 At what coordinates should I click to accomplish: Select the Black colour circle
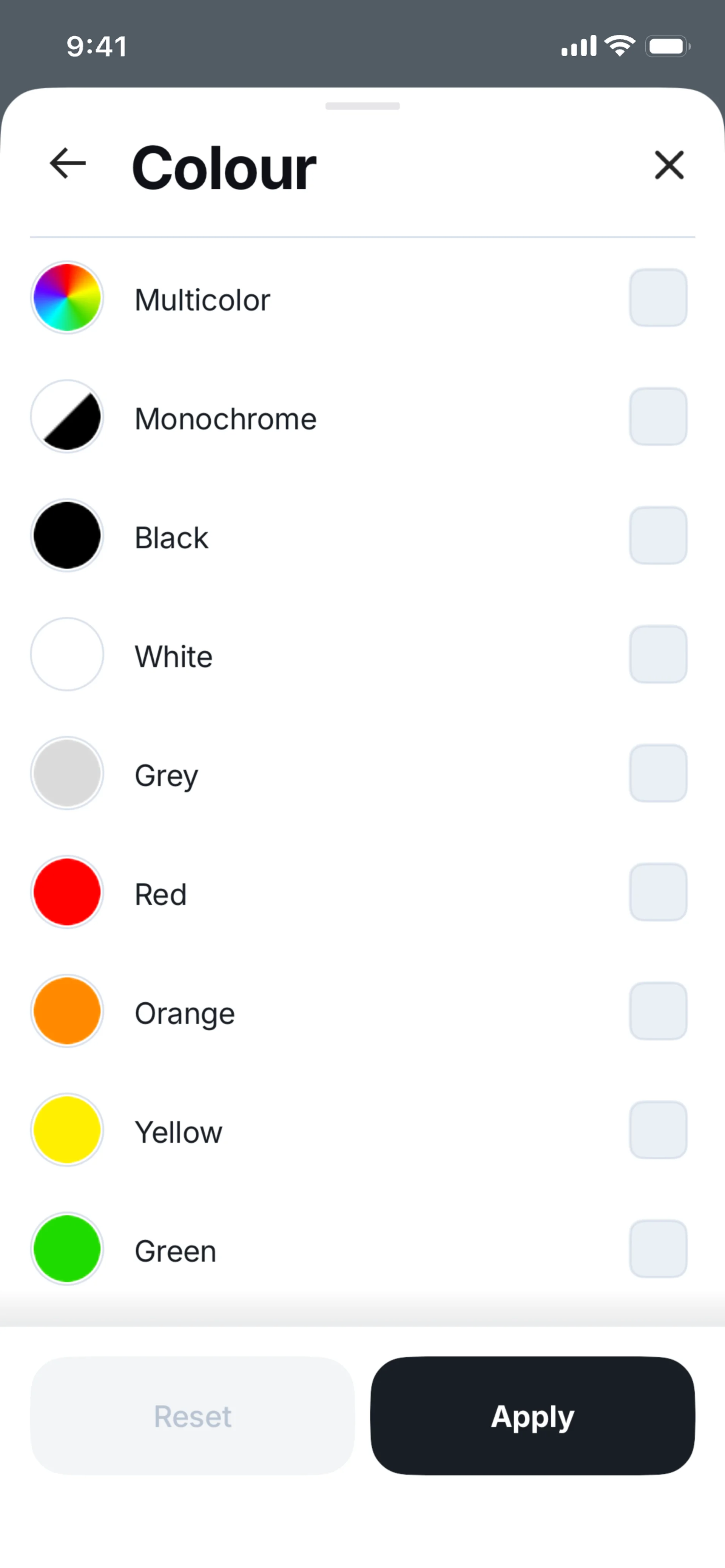click(x=67, y=535)
